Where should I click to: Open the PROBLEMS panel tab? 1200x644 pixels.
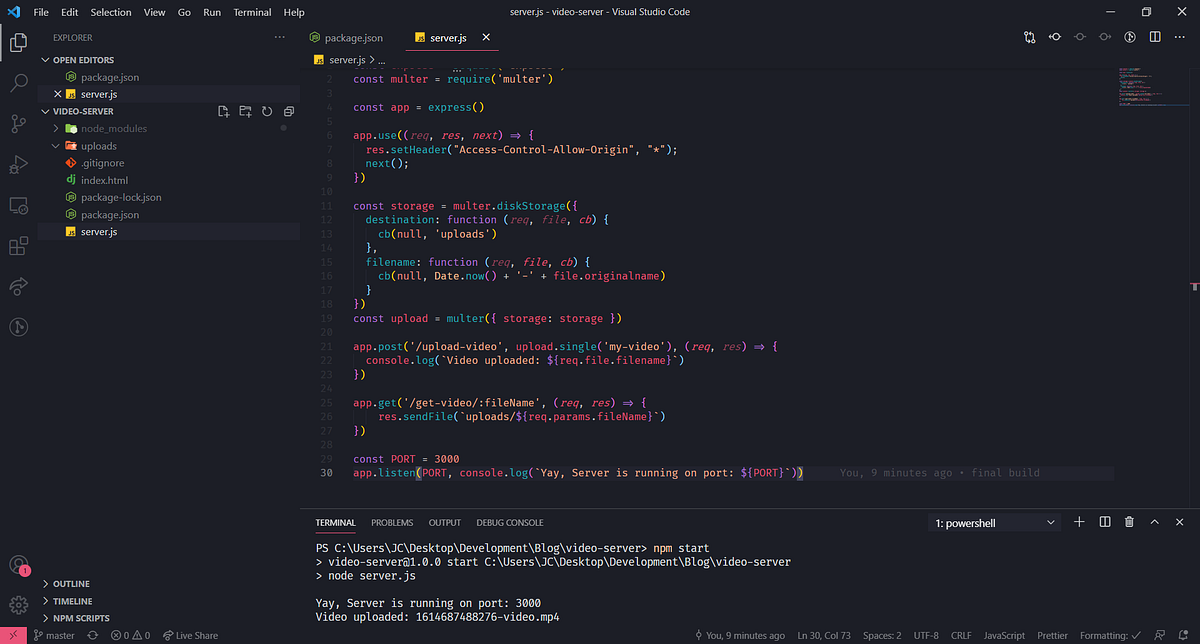[x=392, y=522]
